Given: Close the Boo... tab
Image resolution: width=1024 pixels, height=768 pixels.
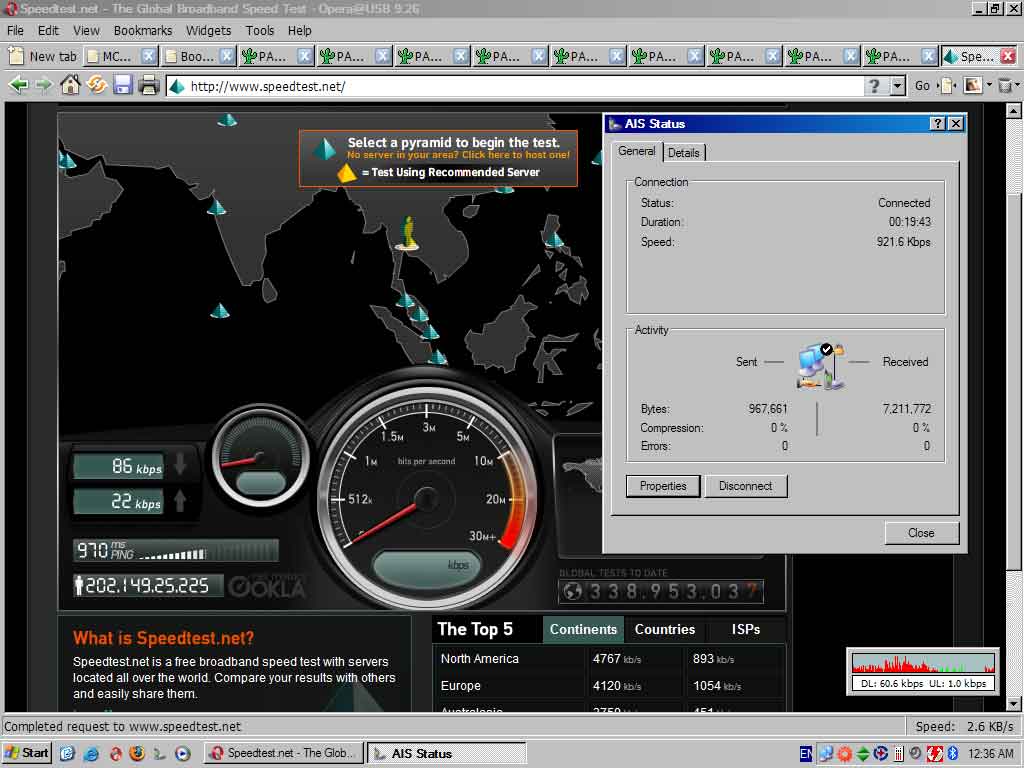Looking at the screenshot, I should (x=227, y=56).
